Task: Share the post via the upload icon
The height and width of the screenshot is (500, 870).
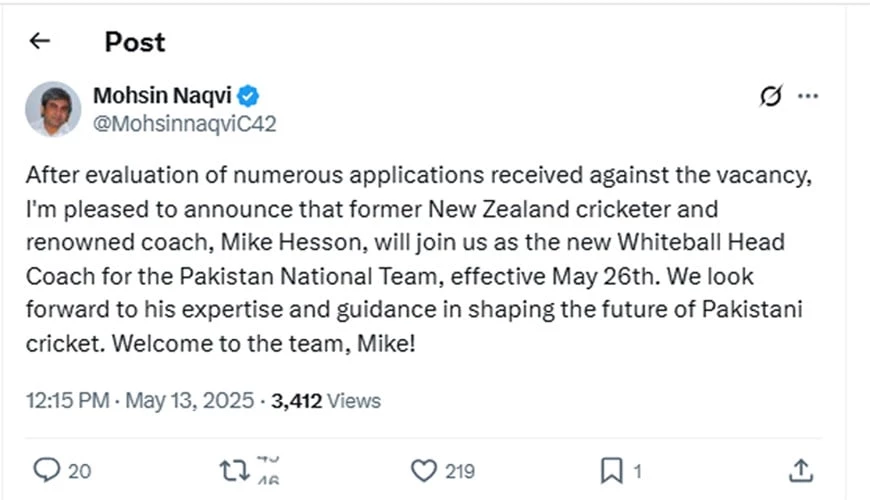Action: (800, 469)
